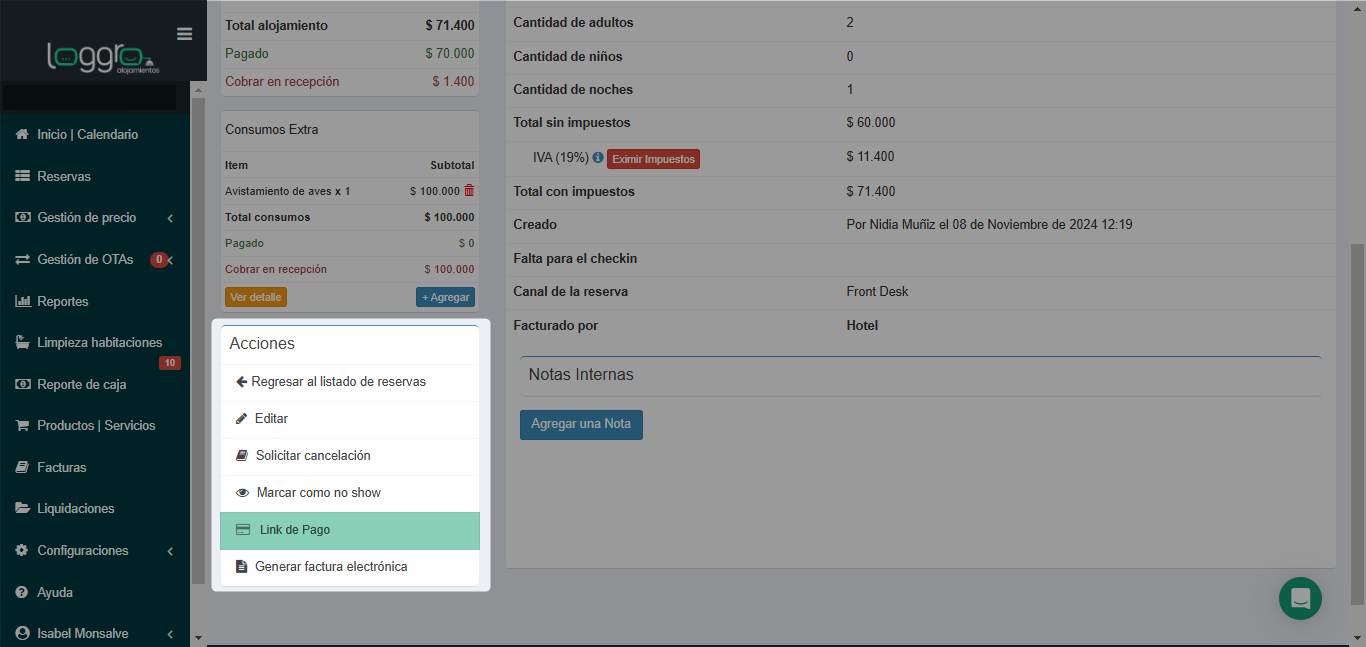The width and height of the screenshot is (1366, 647).
Task: Go back via Regresar al listado de reservas
Action: [x=338, y=382]
